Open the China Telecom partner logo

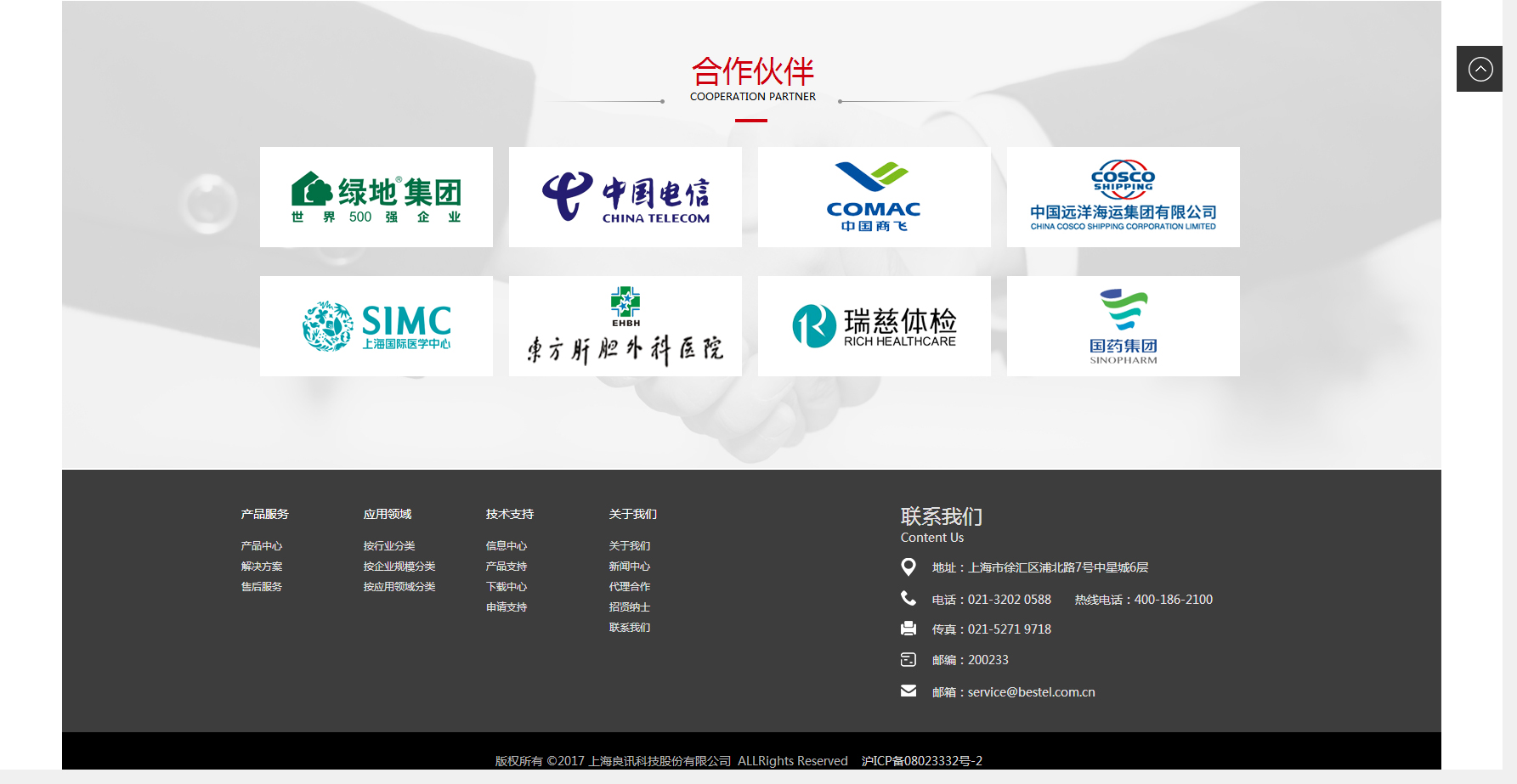tap(625, 197)
